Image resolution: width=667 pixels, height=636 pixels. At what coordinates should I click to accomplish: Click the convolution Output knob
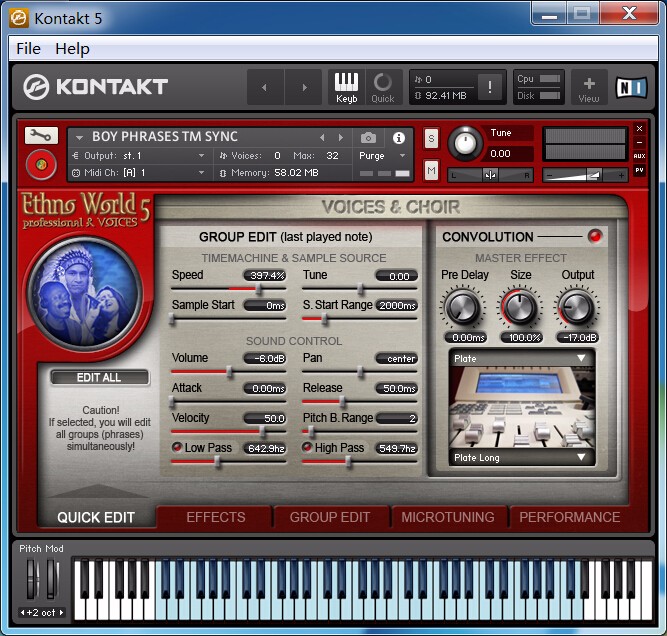point(576,308)
